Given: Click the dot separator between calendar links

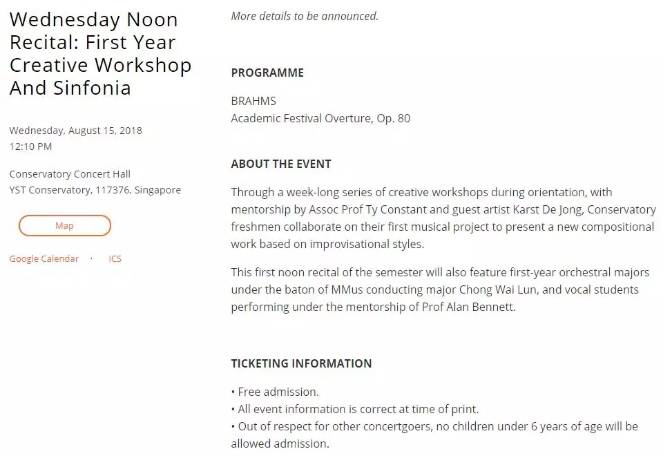Looking at the screenshot, I should [x=91, y=259].
